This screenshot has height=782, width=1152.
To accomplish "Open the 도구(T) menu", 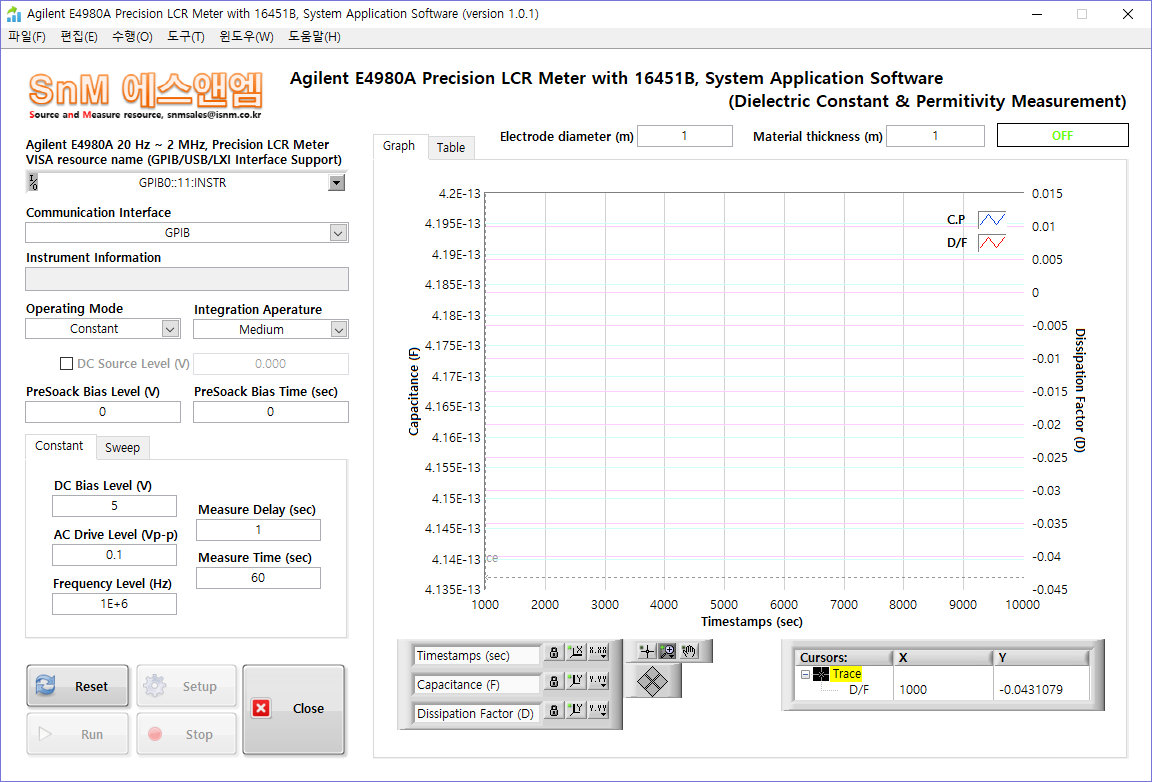I will [x=186, y=37].
